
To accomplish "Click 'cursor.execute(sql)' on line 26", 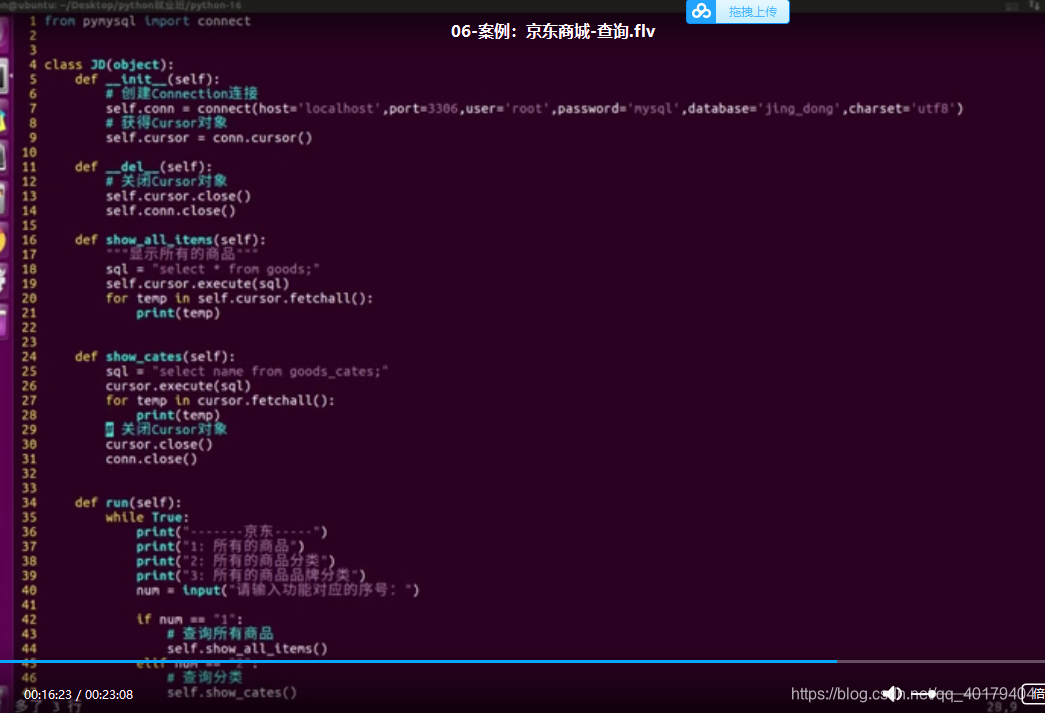I will tap(178, 386).
